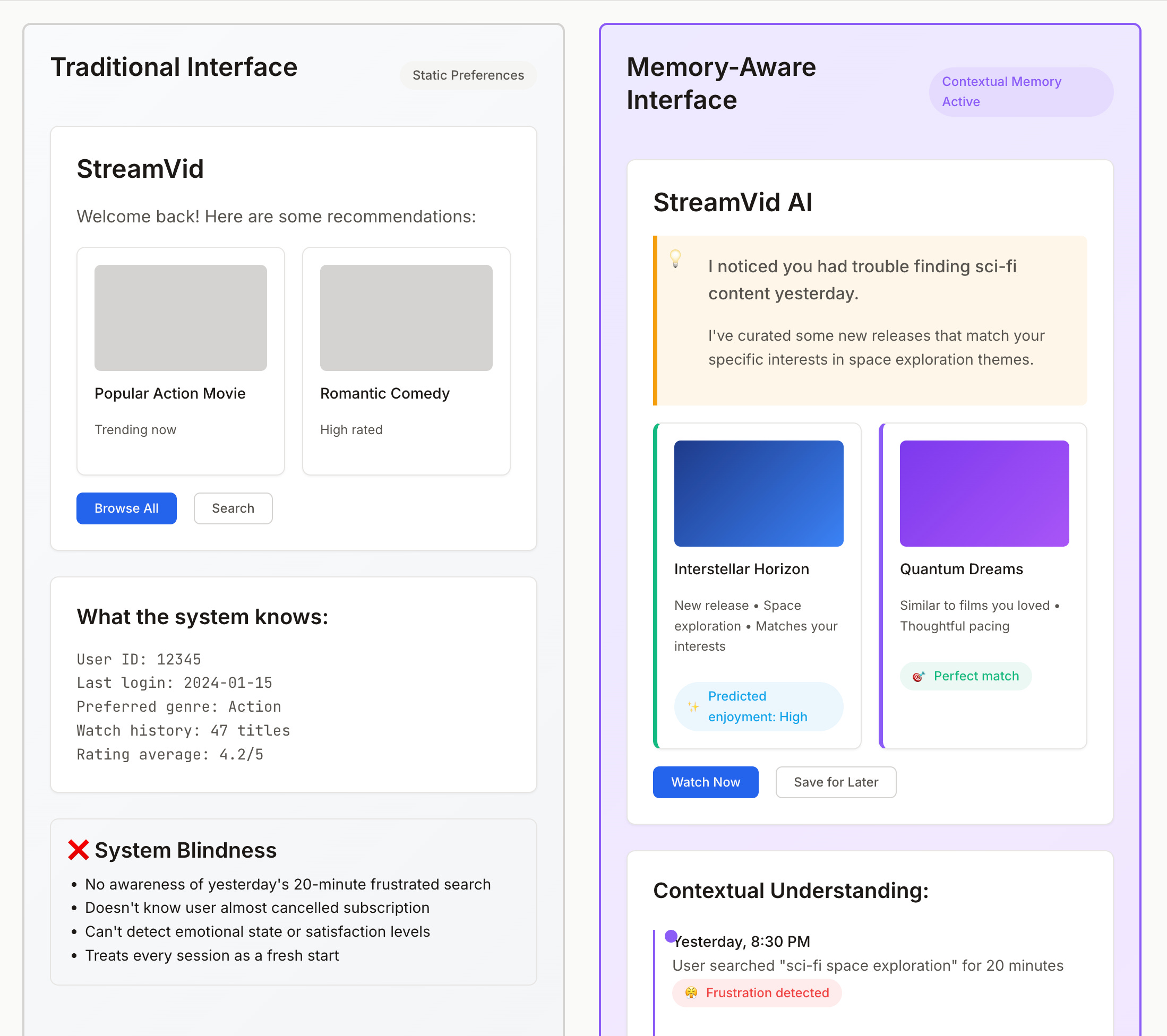1167x1036 pixels.
Task: Click the Perfect match label
Action: point(976,676)
